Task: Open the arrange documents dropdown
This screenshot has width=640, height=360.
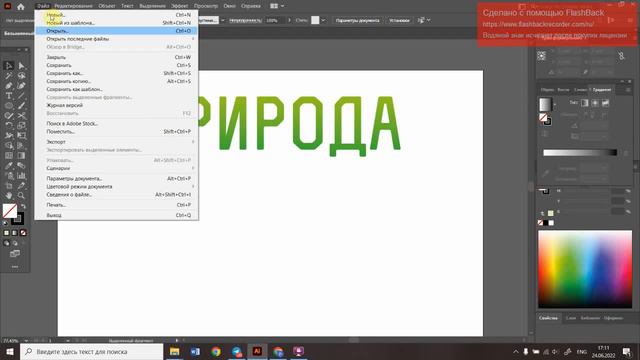Action: [x=277, y=6]
